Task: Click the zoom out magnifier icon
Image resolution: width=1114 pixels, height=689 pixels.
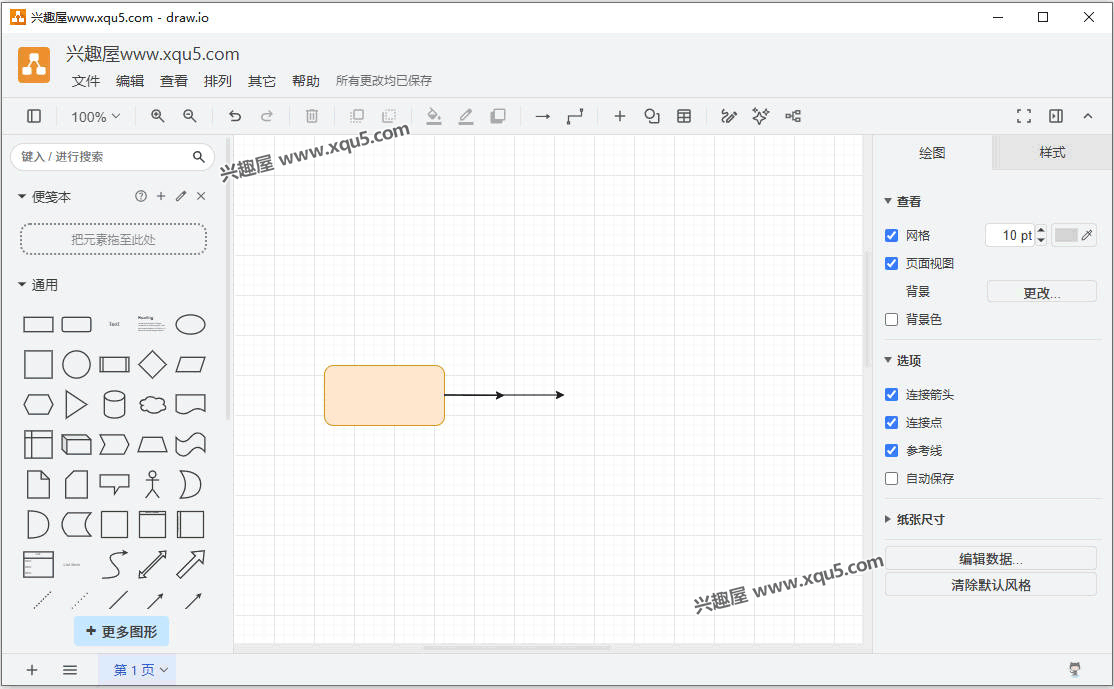Action: point(190,116)
